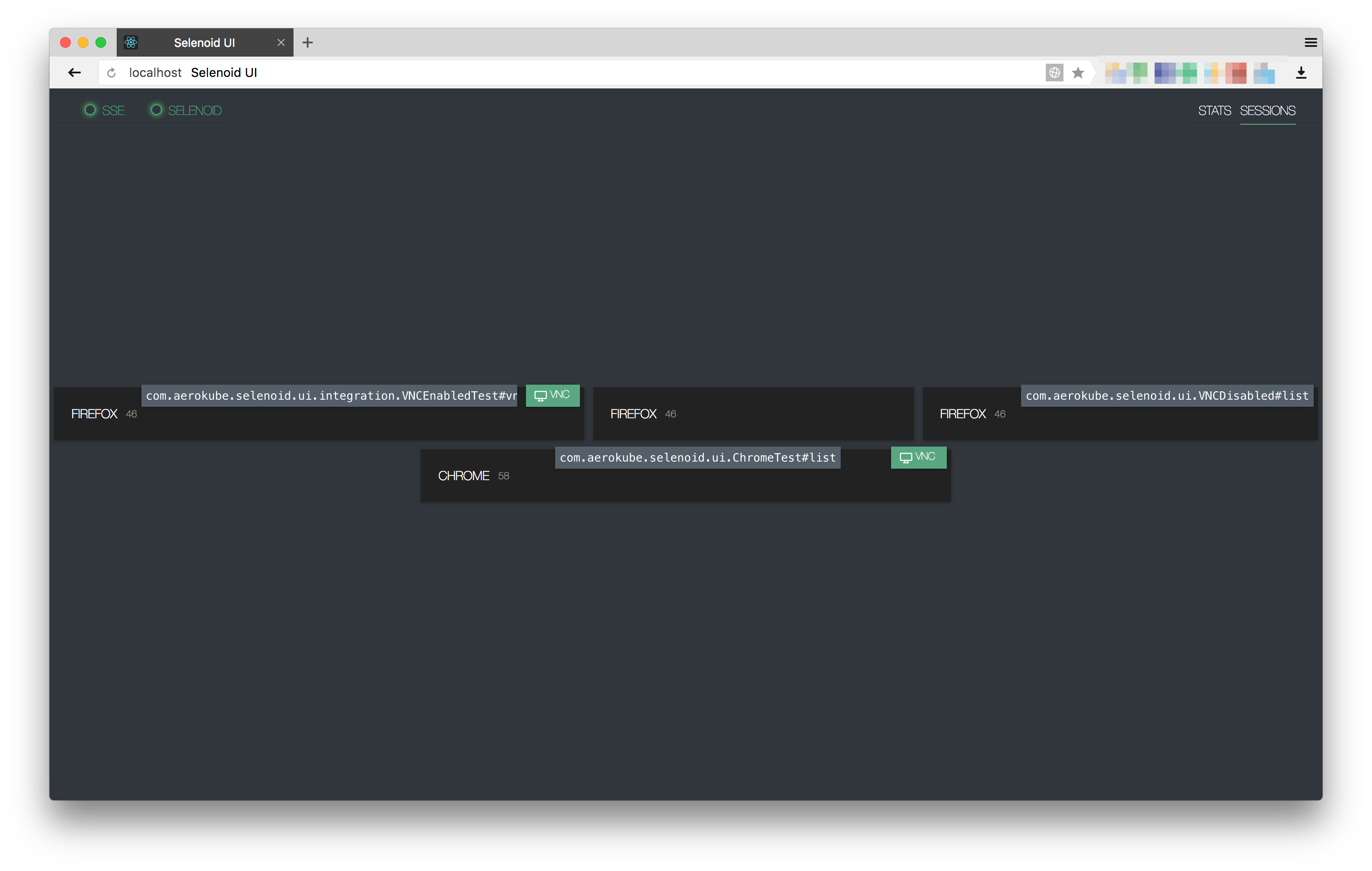The width and height of the screenshot is (1372, 871).
Task: Open VNC for the Firefox VNCEnabledTest session
Action: [x=552, y=395]
